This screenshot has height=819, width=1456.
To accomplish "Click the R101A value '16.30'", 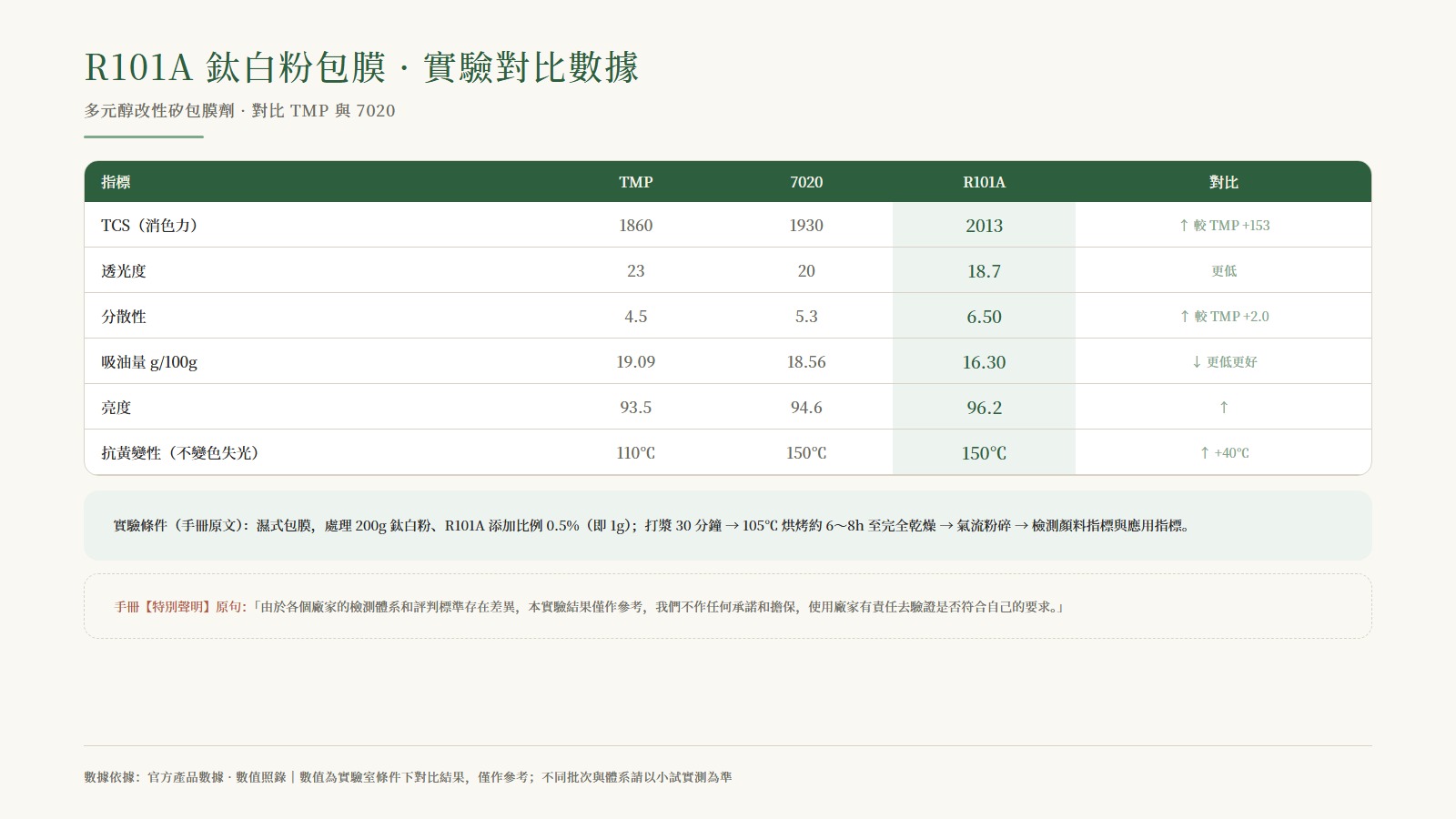I will 984,362.
